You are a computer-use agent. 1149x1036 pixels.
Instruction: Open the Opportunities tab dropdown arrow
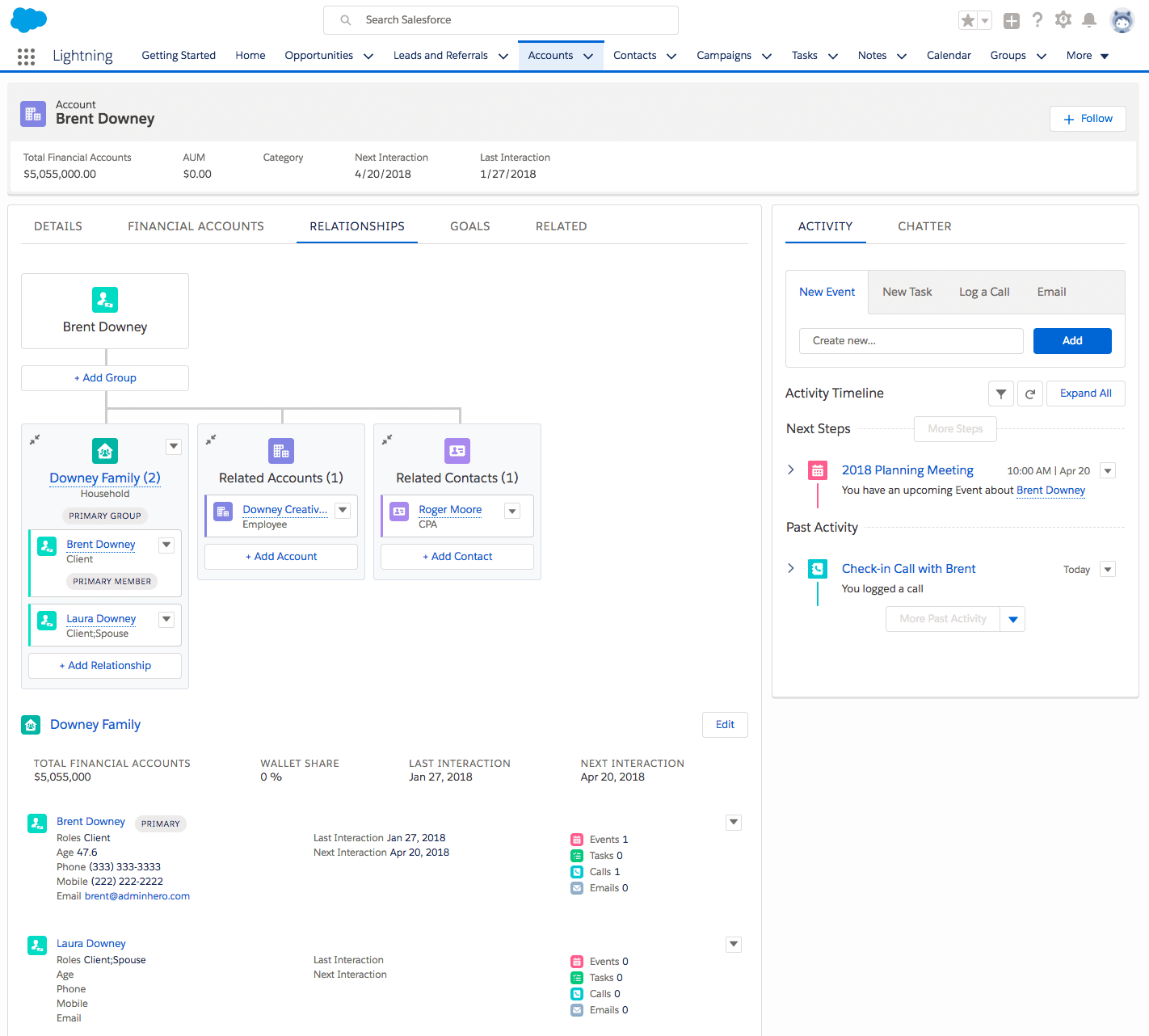click(x=368, y=56)
